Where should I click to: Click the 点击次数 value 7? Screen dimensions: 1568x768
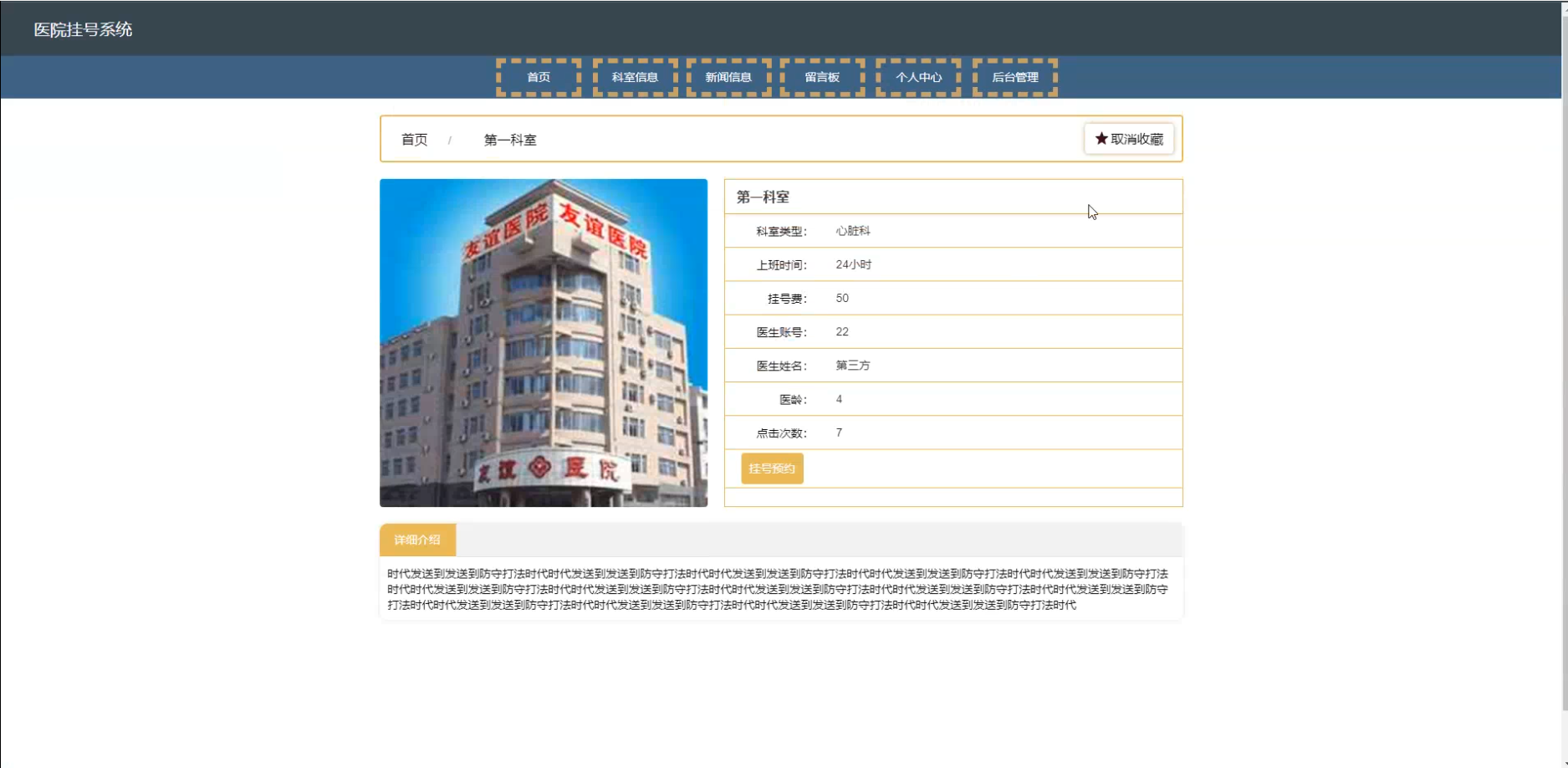(x=839, y=433)
